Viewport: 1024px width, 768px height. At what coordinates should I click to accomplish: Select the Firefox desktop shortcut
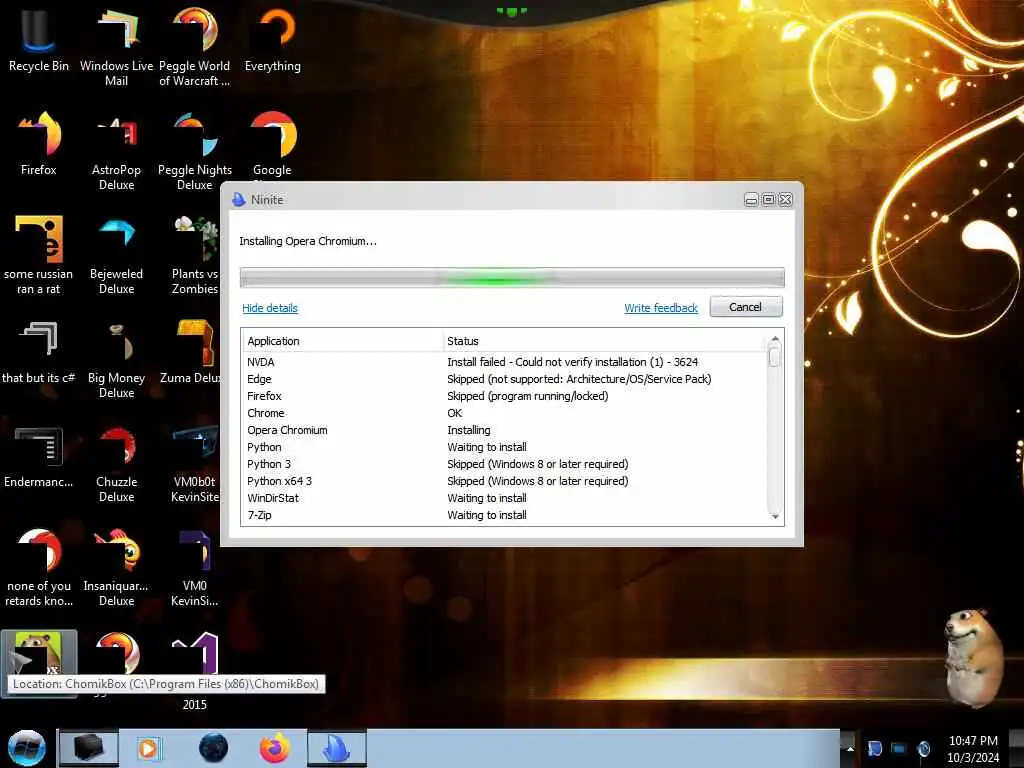39,144
